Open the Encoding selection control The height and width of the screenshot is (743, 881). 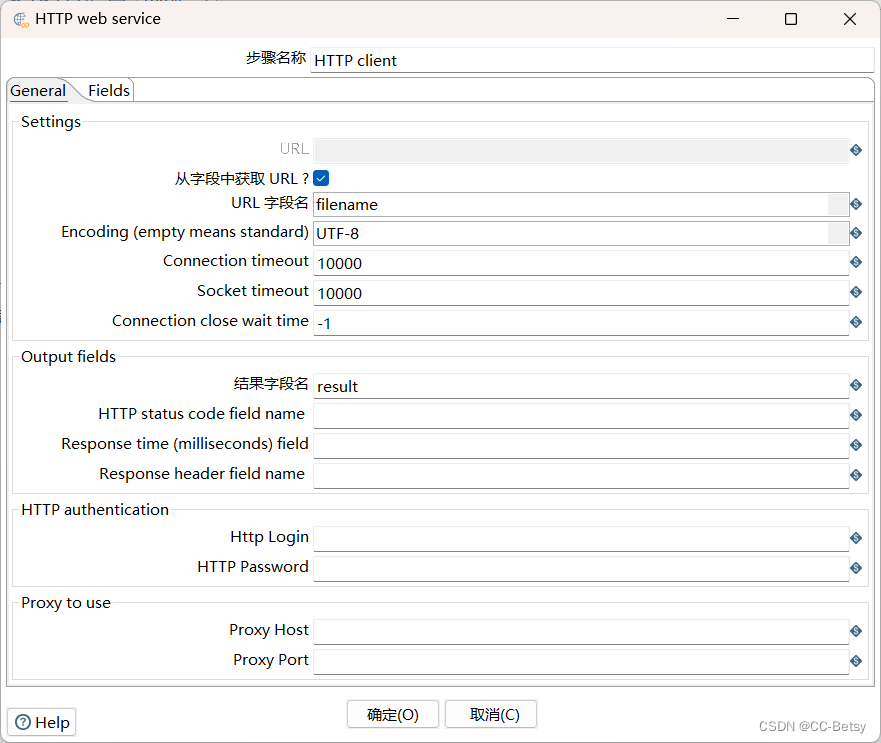(x=836, y=233)
